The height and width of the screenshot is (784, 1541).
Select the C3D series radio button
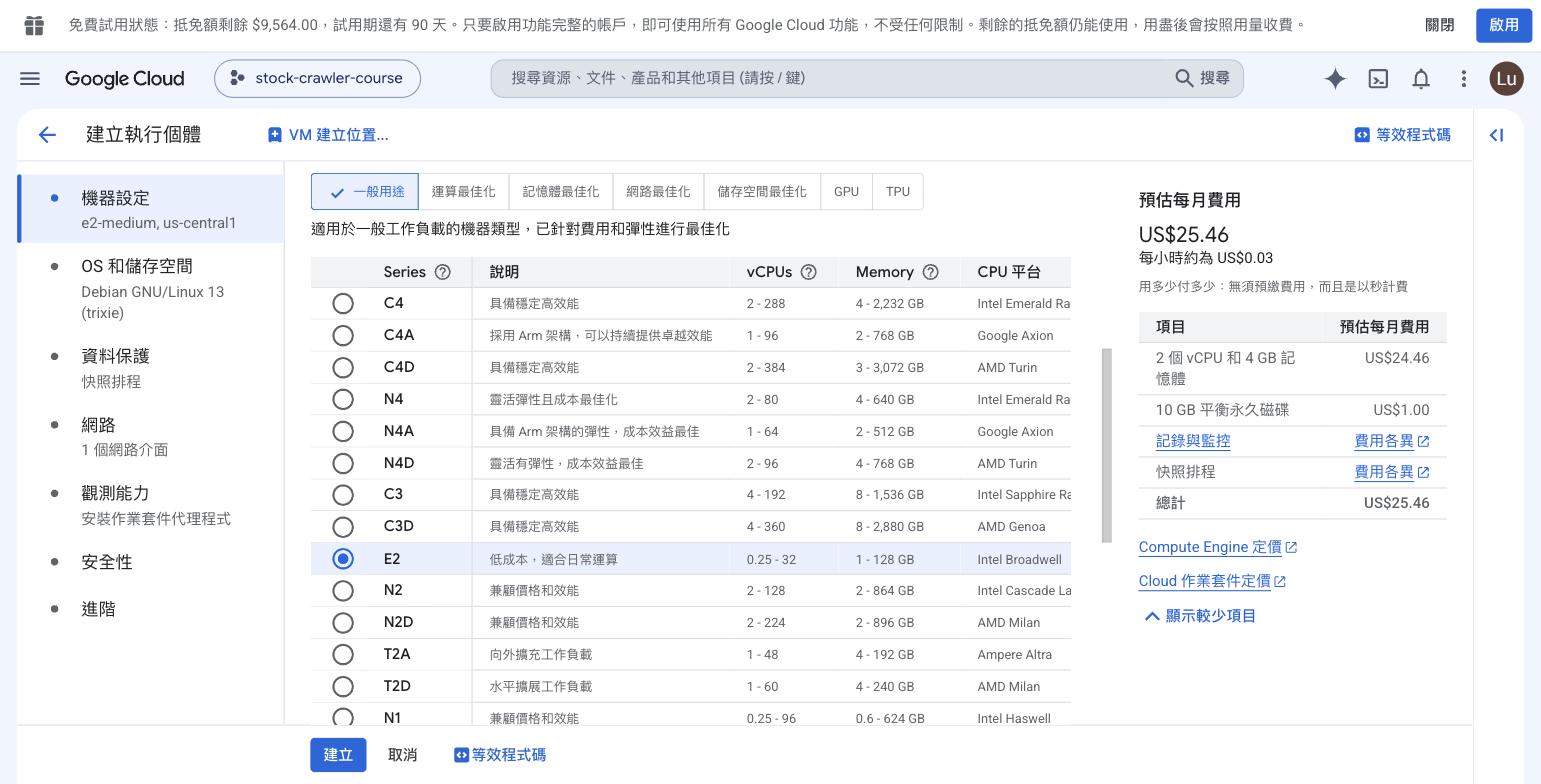[x=343, y=526]
